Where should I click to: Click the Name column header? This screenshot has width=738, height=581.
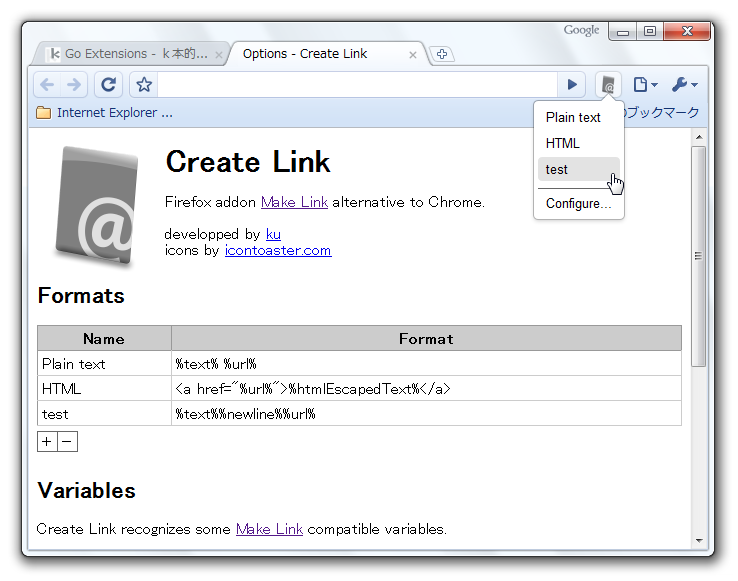[104, 339]
